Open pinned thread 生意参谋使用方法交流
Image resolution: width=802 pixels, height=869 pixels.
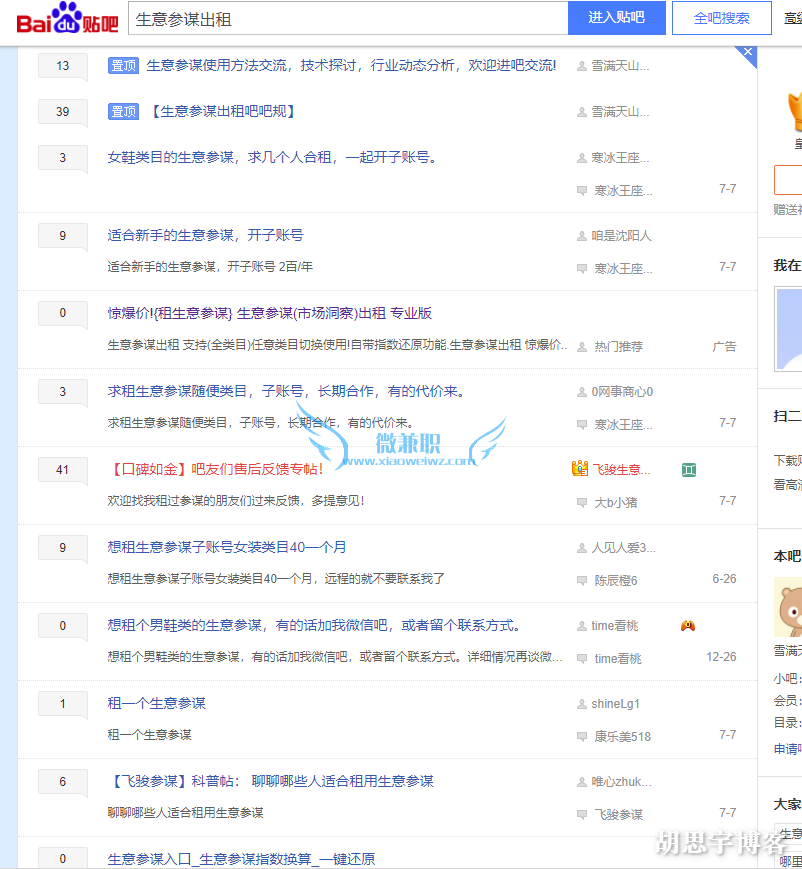[351, 65]
